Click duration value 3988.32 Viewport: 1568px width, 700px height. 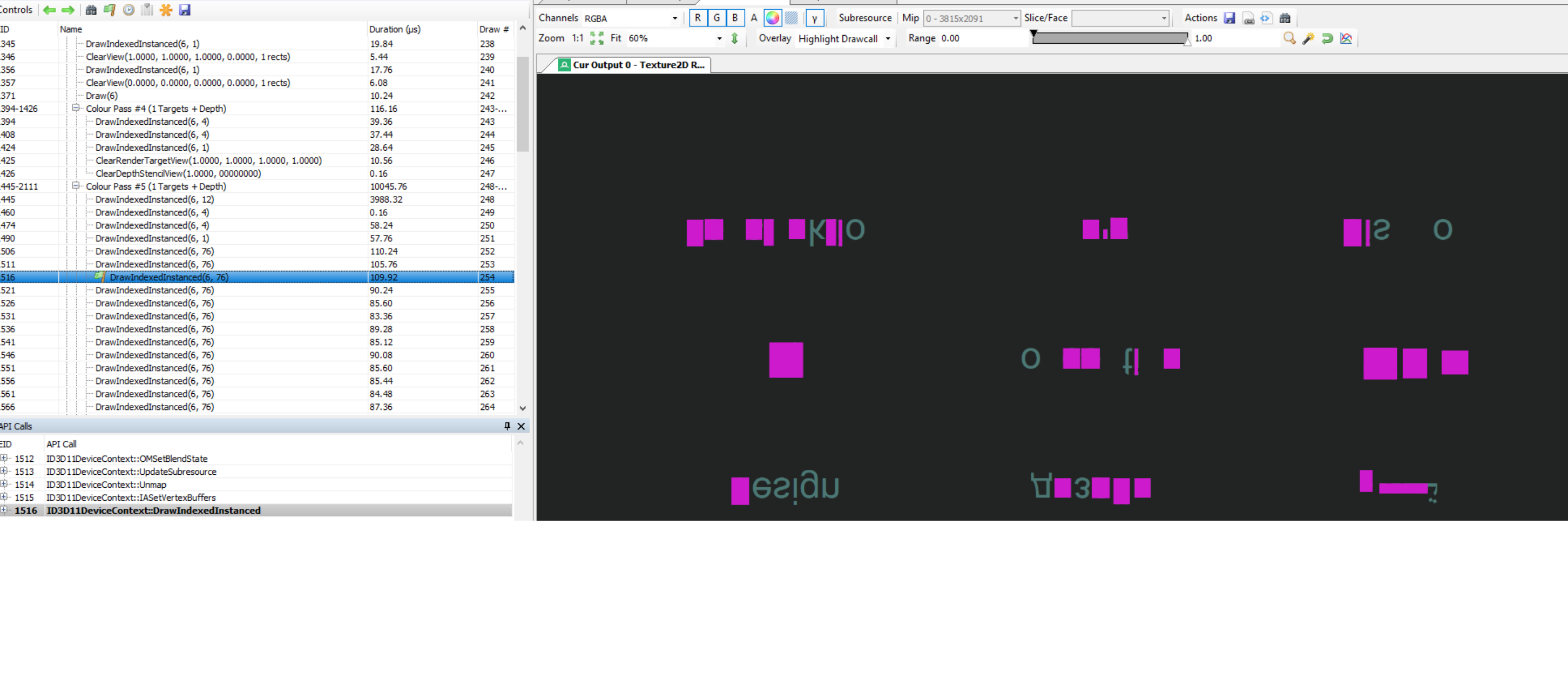click(386, 200)
